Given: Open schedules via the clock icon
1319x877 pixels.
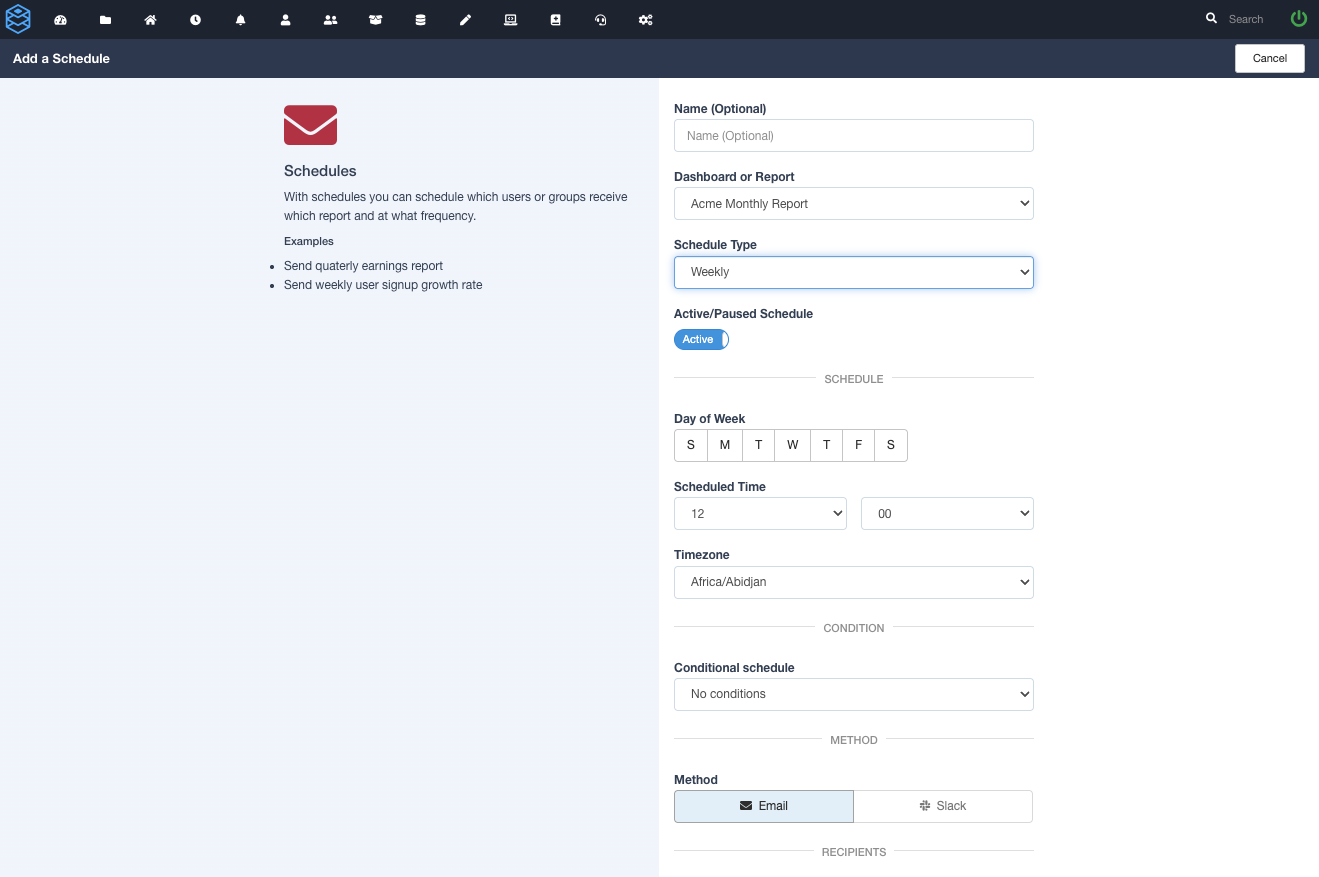Looking at the screenshot, I should click(195, 19).
